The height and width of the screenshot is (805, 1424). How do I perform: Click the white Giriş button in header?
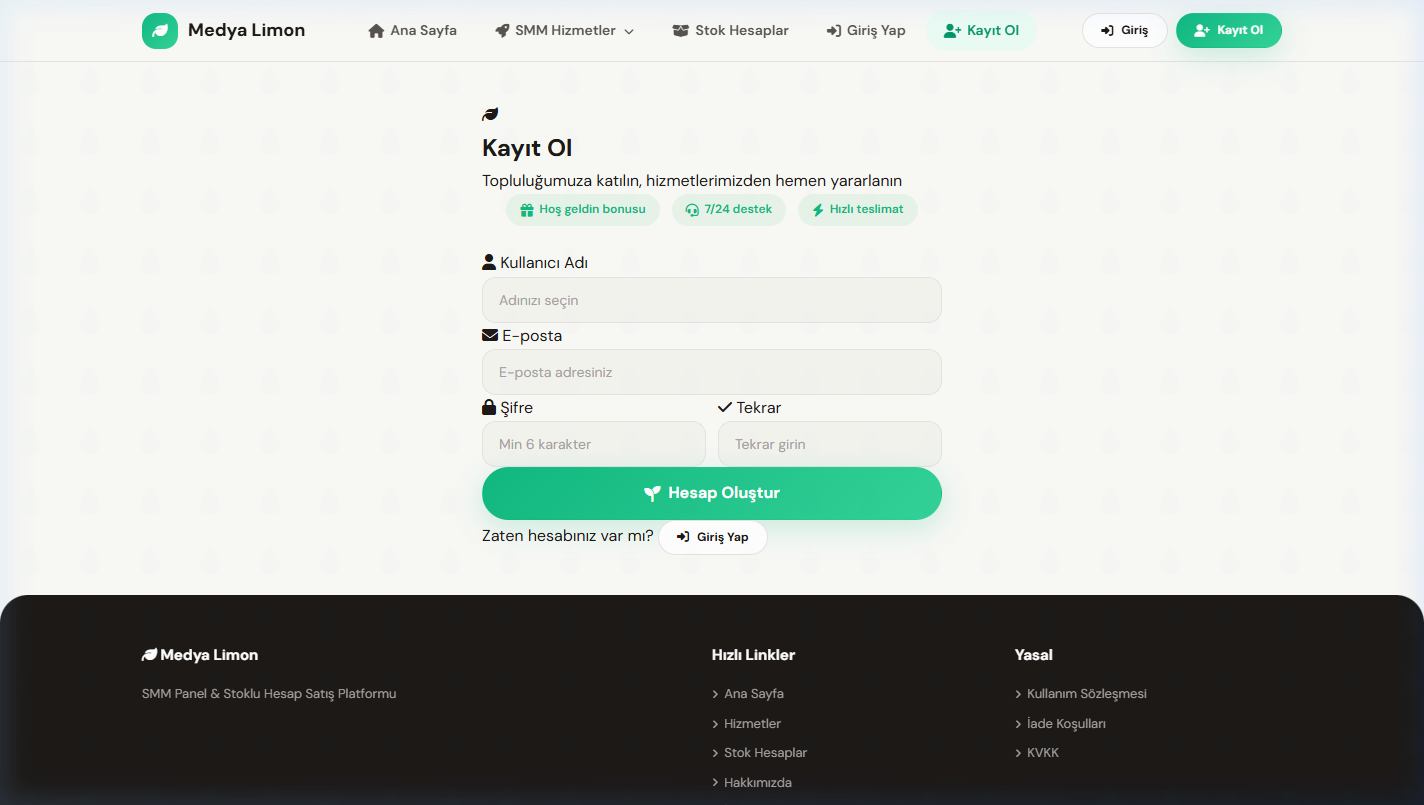pos(1124,31)
